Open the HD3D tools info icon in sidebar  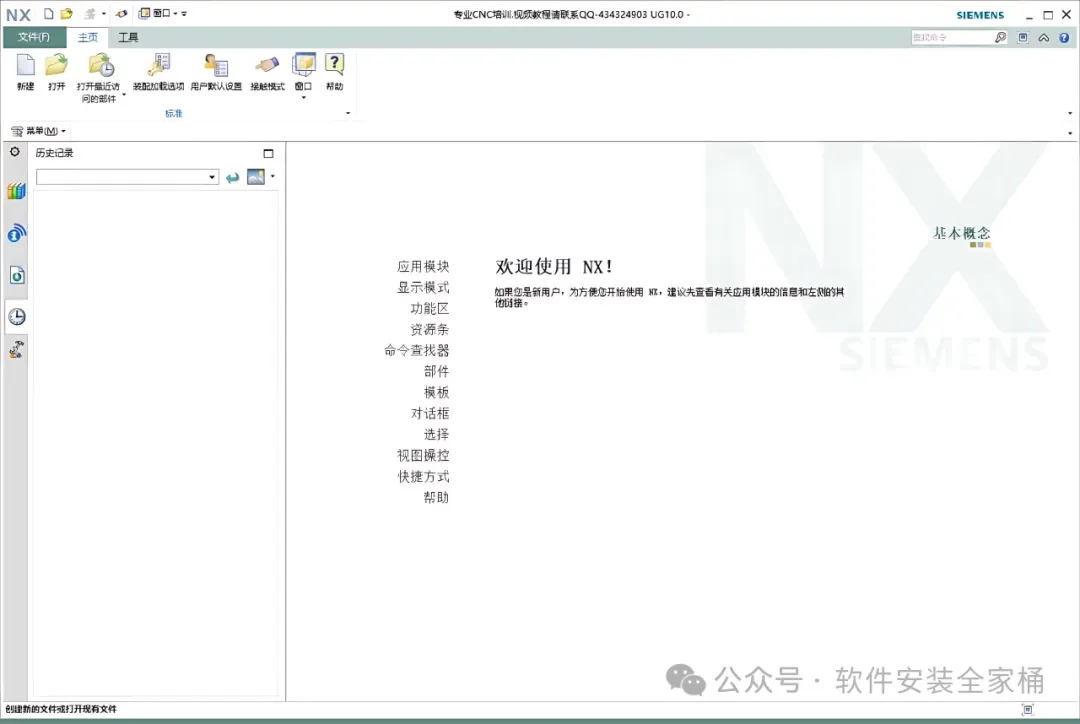tap(17, 234)
